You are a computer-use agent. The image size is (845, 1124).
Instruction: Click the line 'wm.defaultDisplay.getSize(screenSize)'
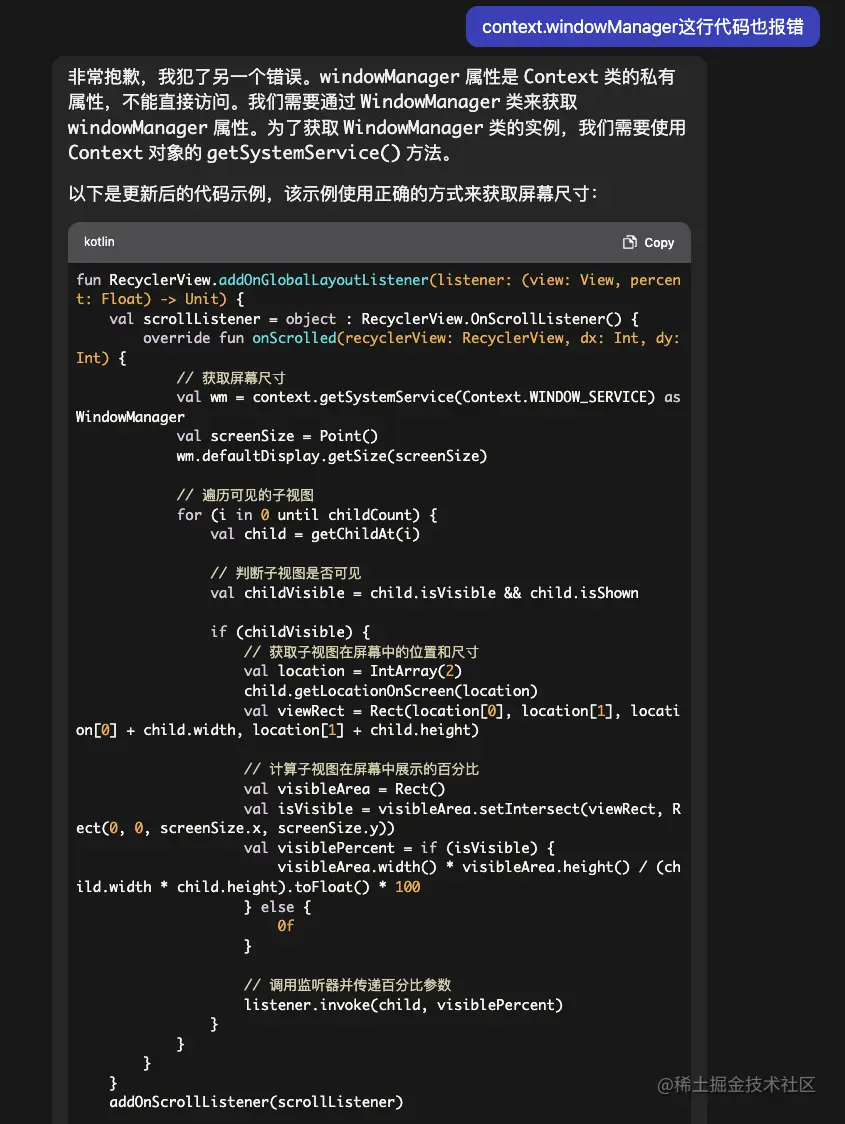point(332,456)
